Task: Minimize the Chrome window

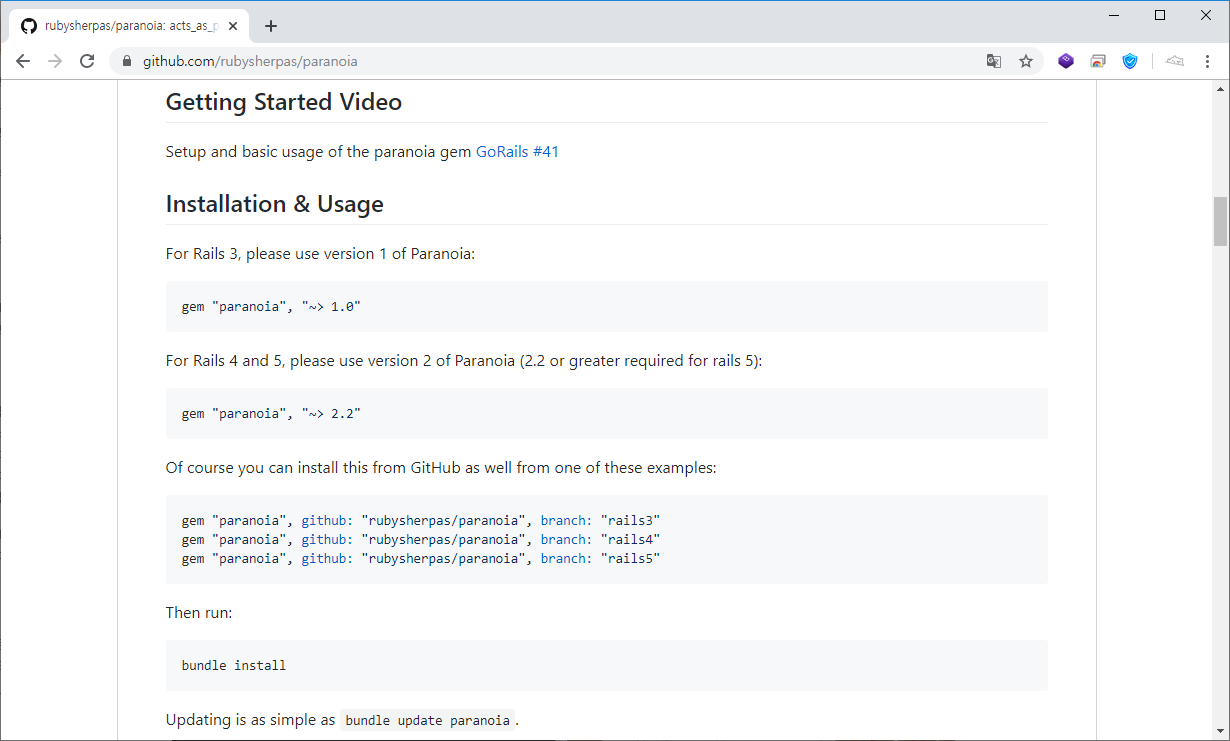Action: 1114,15
